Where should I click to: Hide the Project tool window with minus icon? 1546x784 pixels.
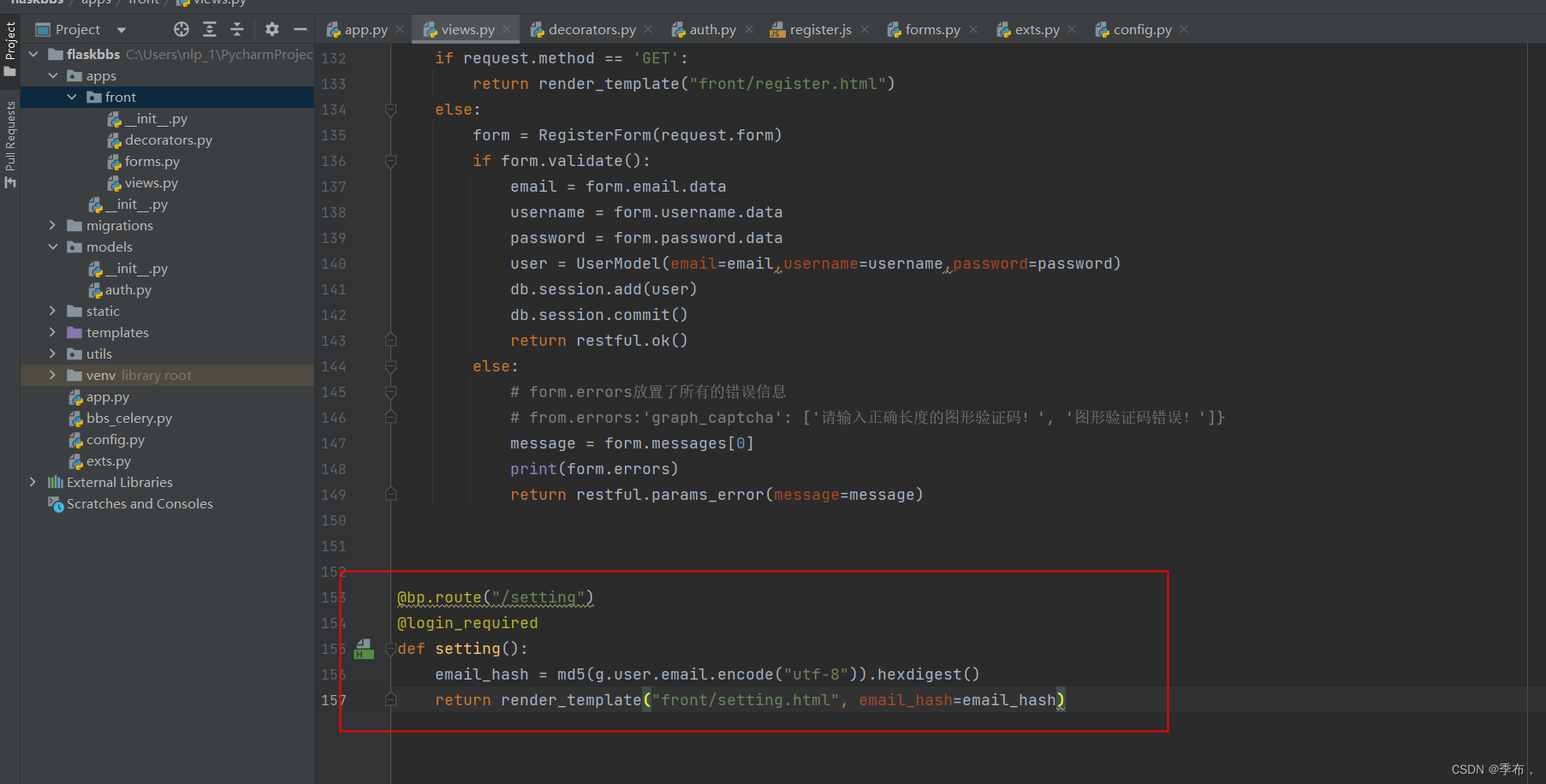pos(299,28)
